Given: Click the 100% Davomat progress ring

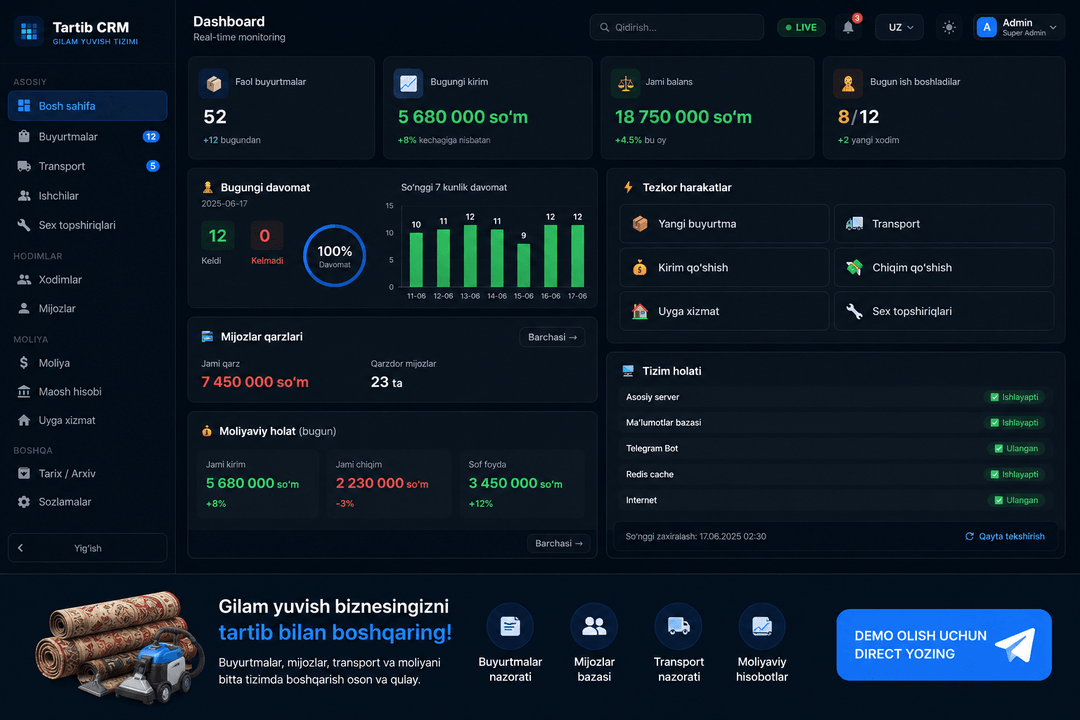Looking at the screenshot, I should tap(334, 256).
